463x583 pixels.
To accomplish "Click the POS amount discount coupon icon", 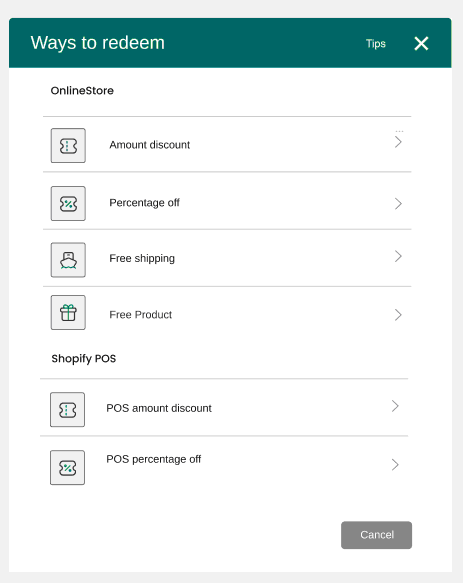I will 67,409.
